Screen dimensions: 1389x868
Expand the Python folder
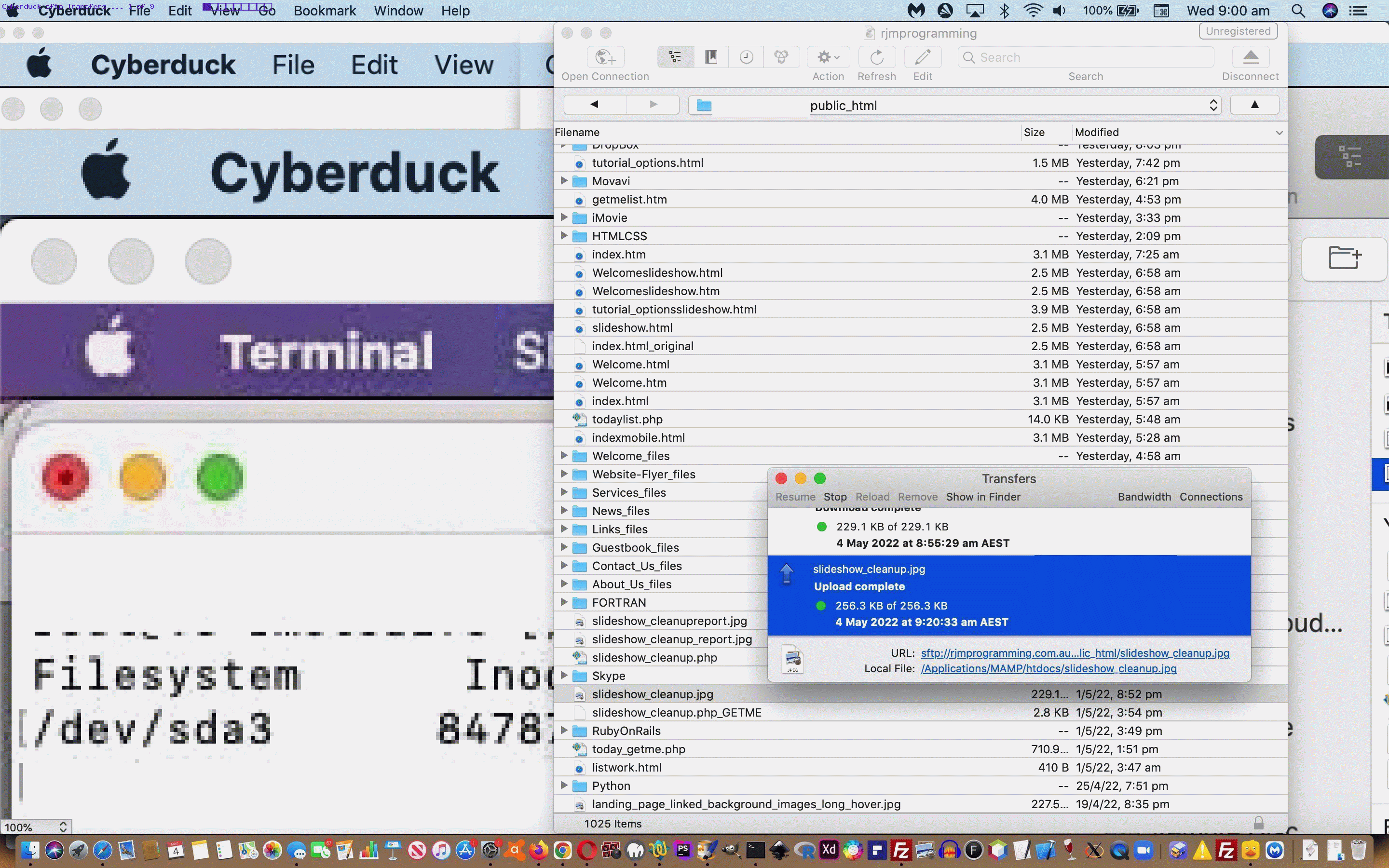tap(564, 786)
